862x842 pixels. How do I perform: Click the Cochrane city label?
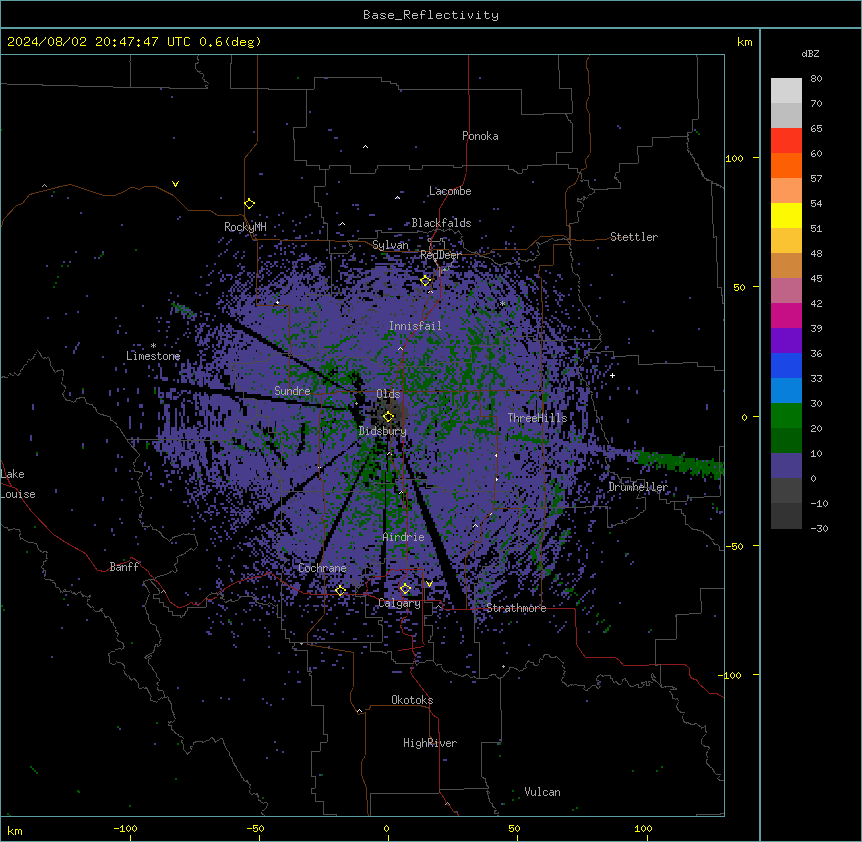click(x=322, y=568)
